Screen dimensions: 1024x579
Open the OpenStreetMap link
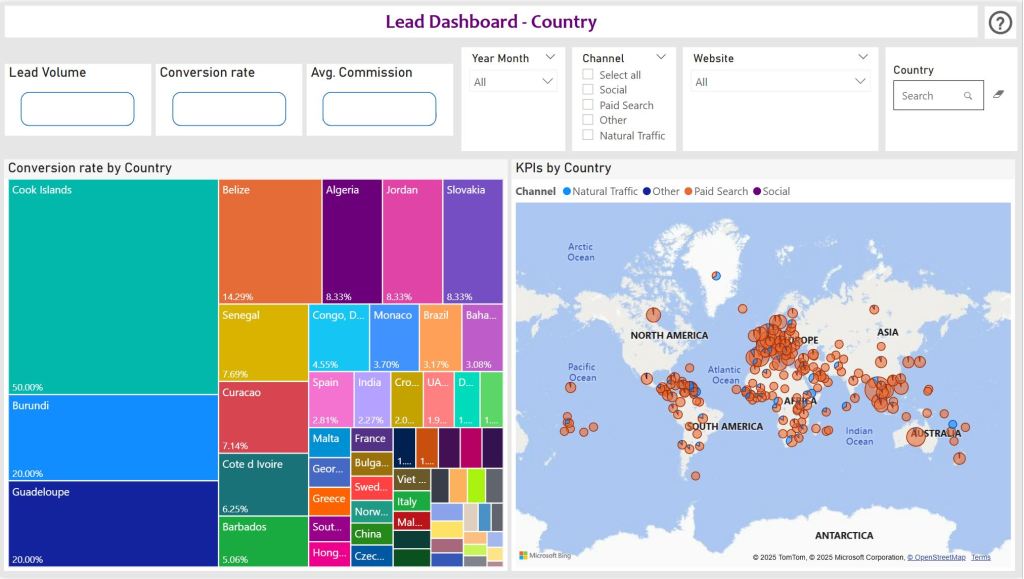click(936, 557)
